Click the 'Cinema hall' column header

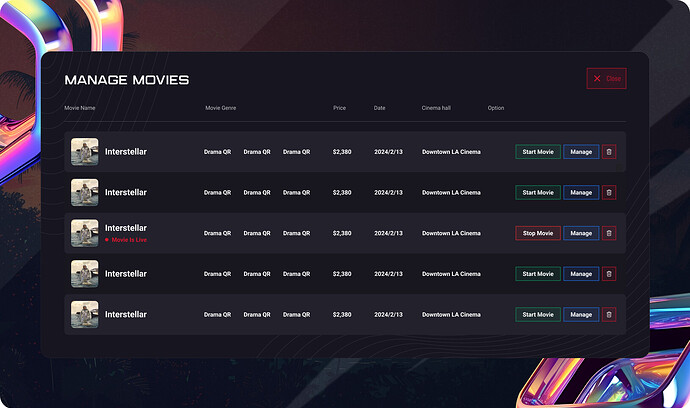[x=436, y=108]
